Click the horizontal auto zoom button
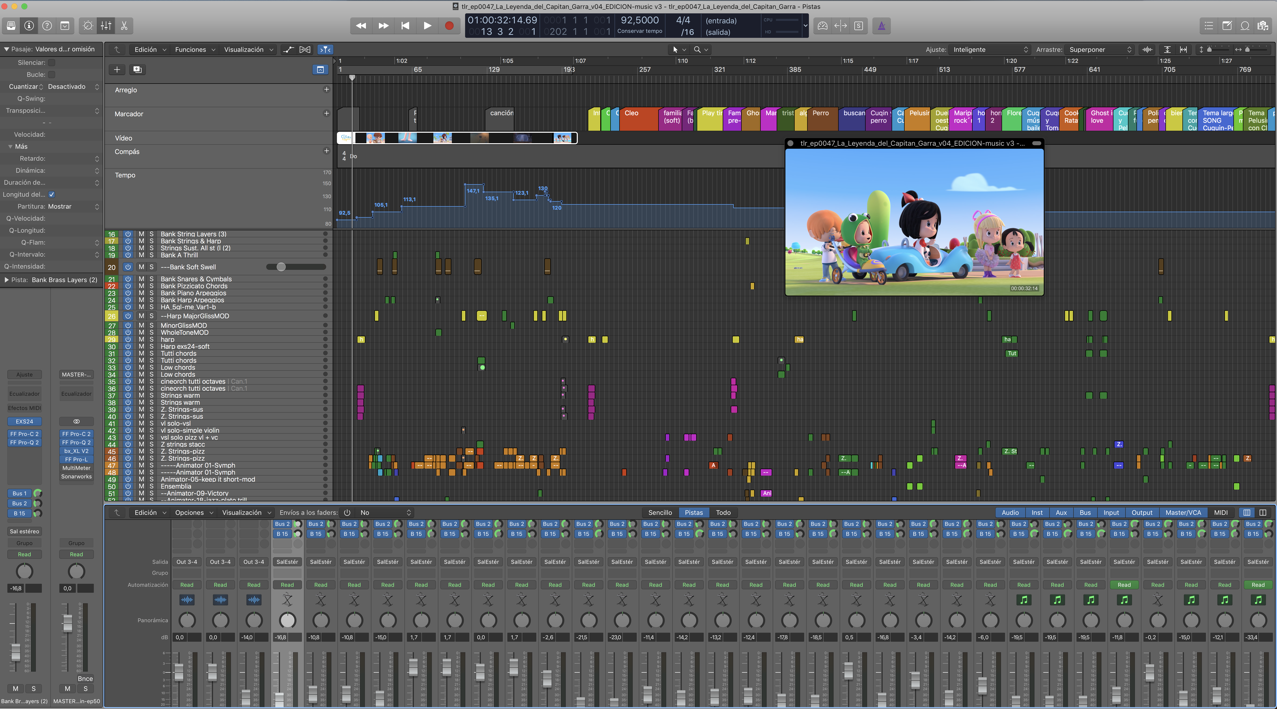This screenshot has height=709, width=1277. click(1183, 50)
